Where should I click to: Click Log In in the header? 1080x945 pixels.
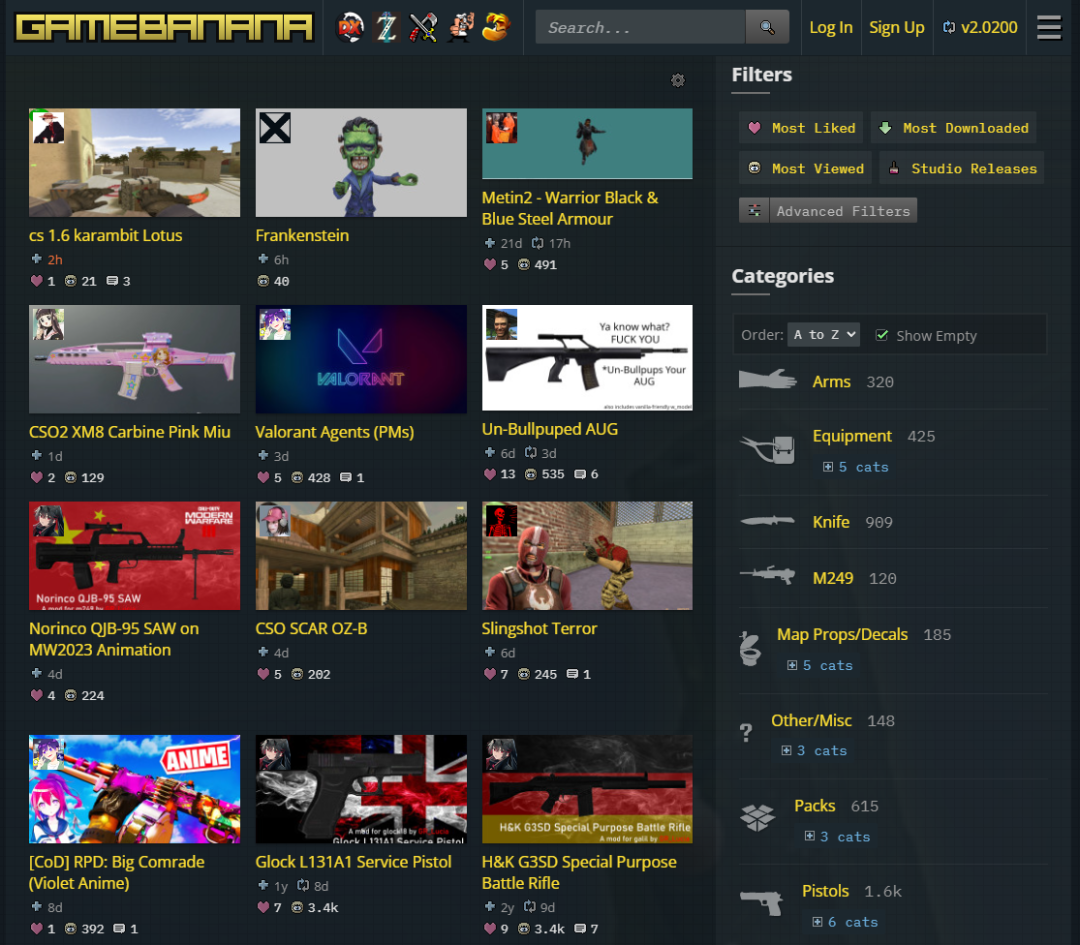(x=831, y=28)
